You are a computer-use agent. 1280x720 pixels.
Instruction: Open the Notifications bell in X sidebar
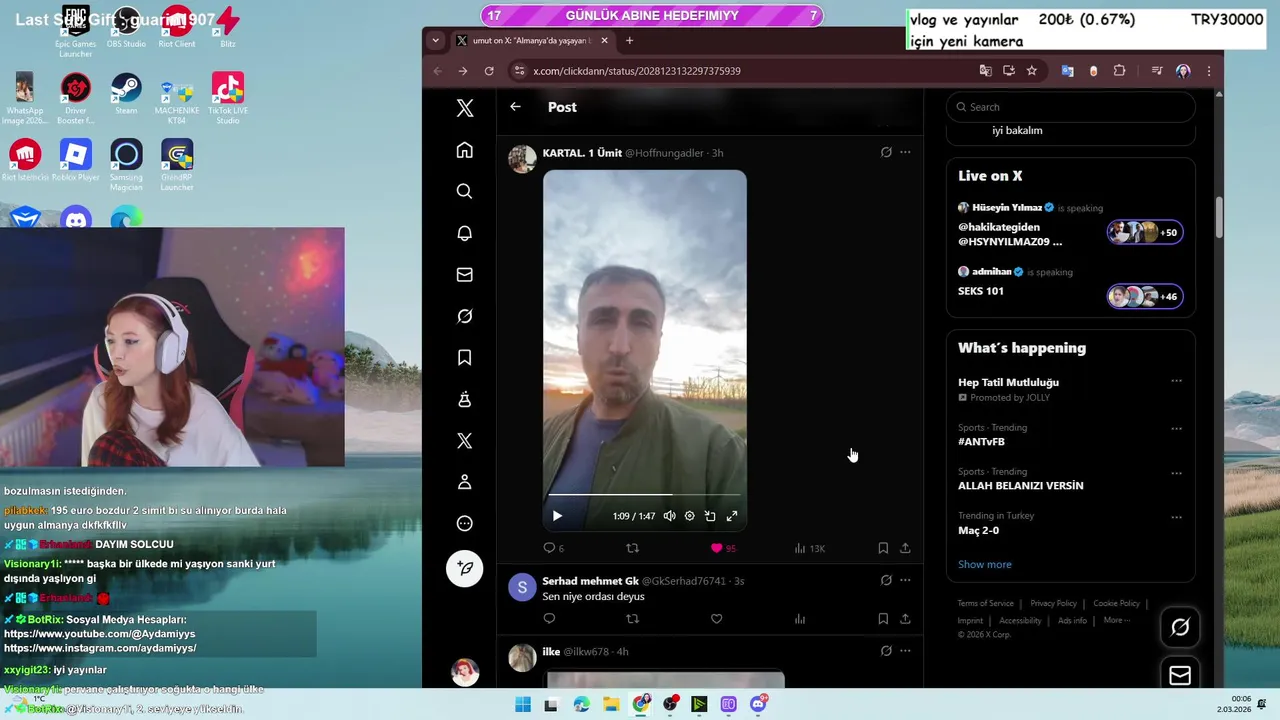point(464,233)
